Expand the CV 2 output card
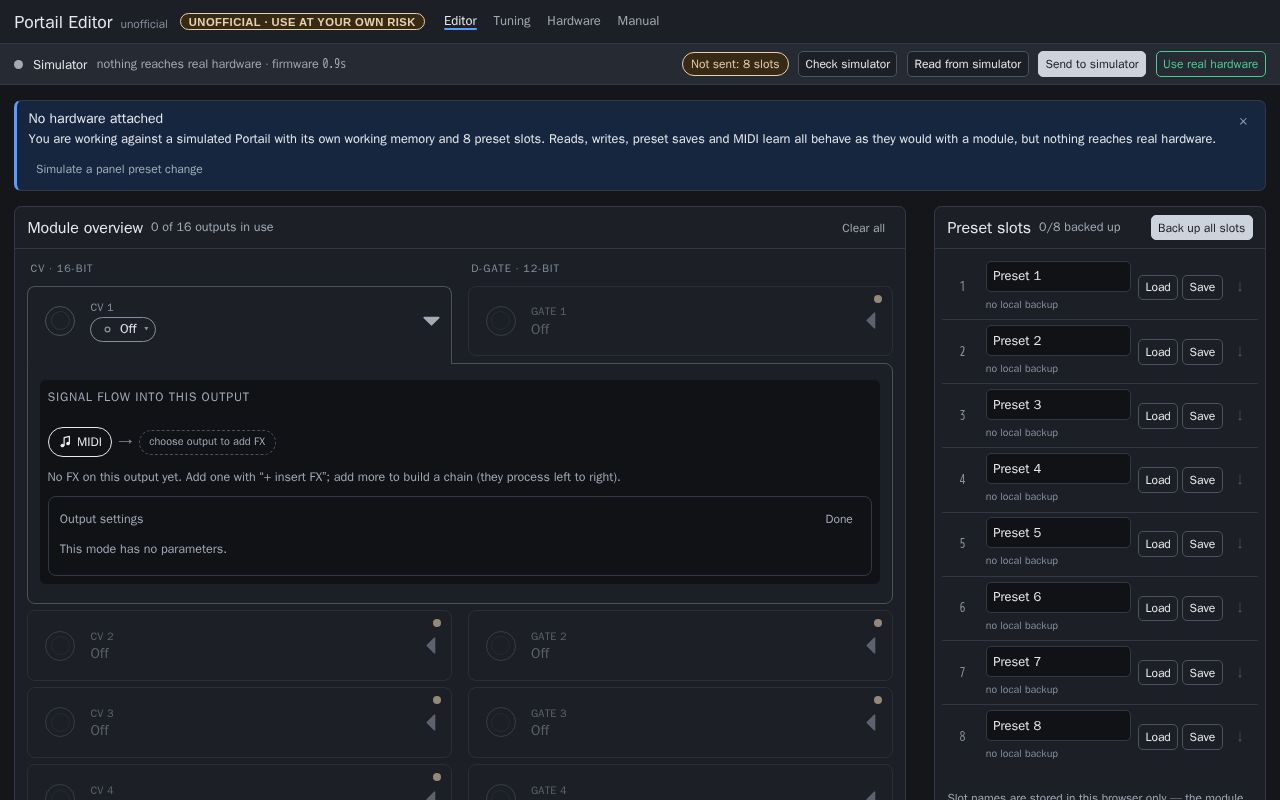The height and width of the screenshot is (800, 1280). [x=431, y=646]
